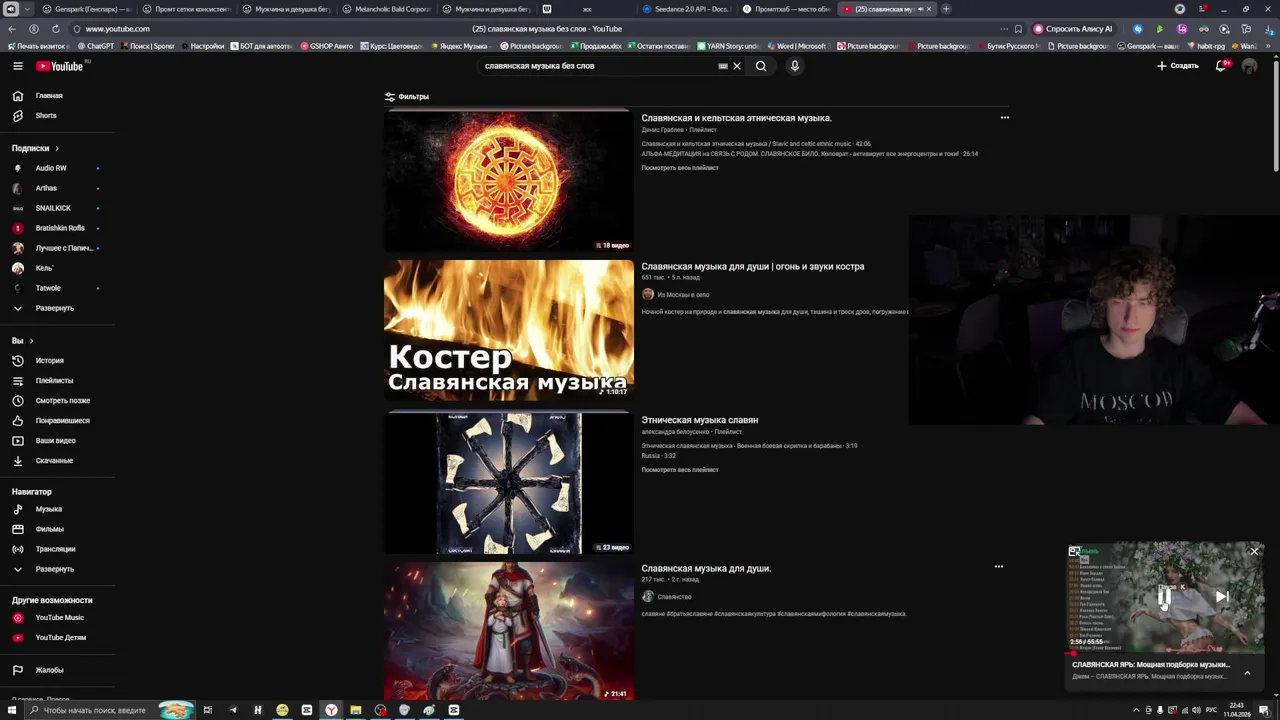Open Понравившиеся videos

[x=63, y=421]
